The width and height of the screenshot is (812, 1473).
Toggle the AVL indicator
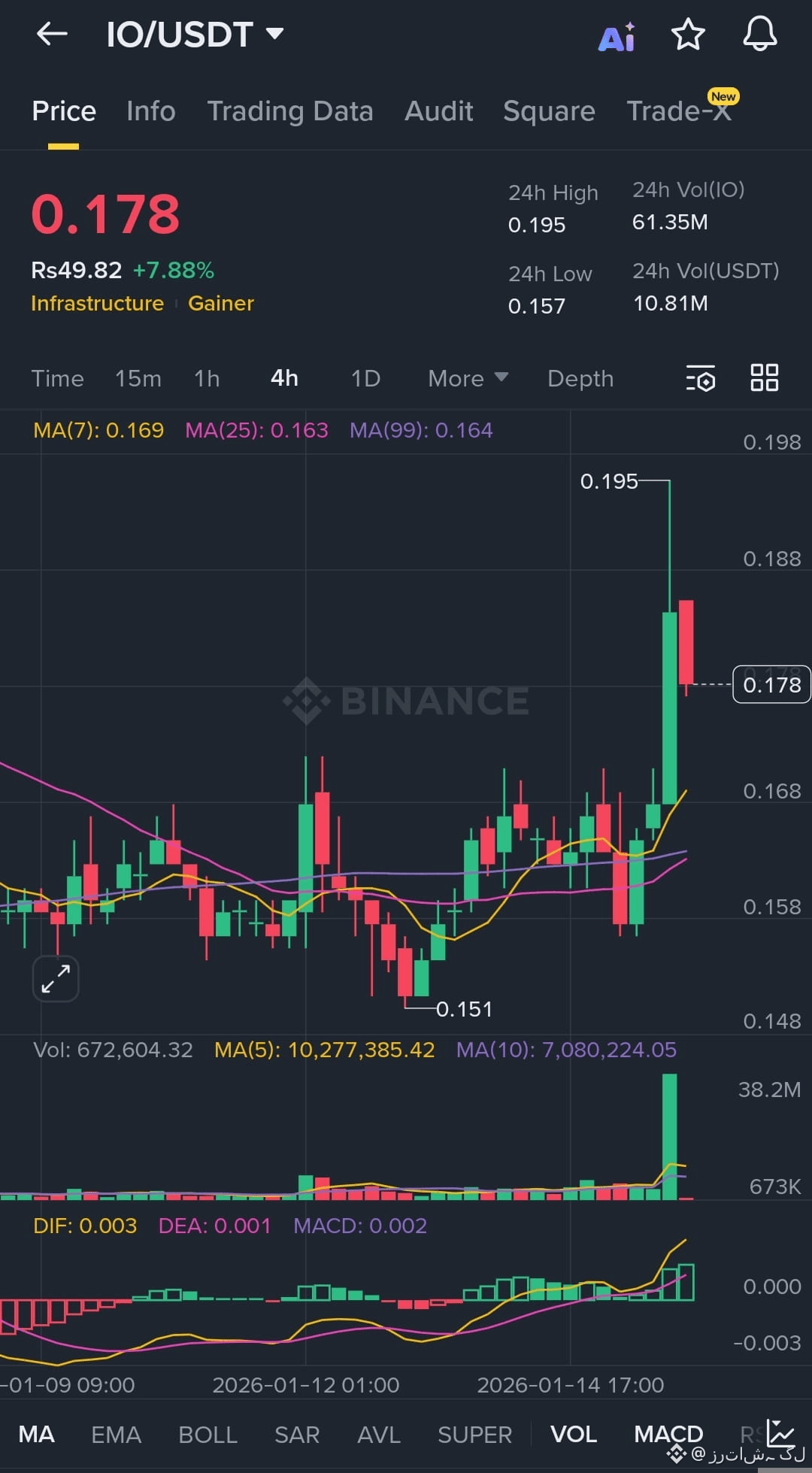tap(379, 1434)
